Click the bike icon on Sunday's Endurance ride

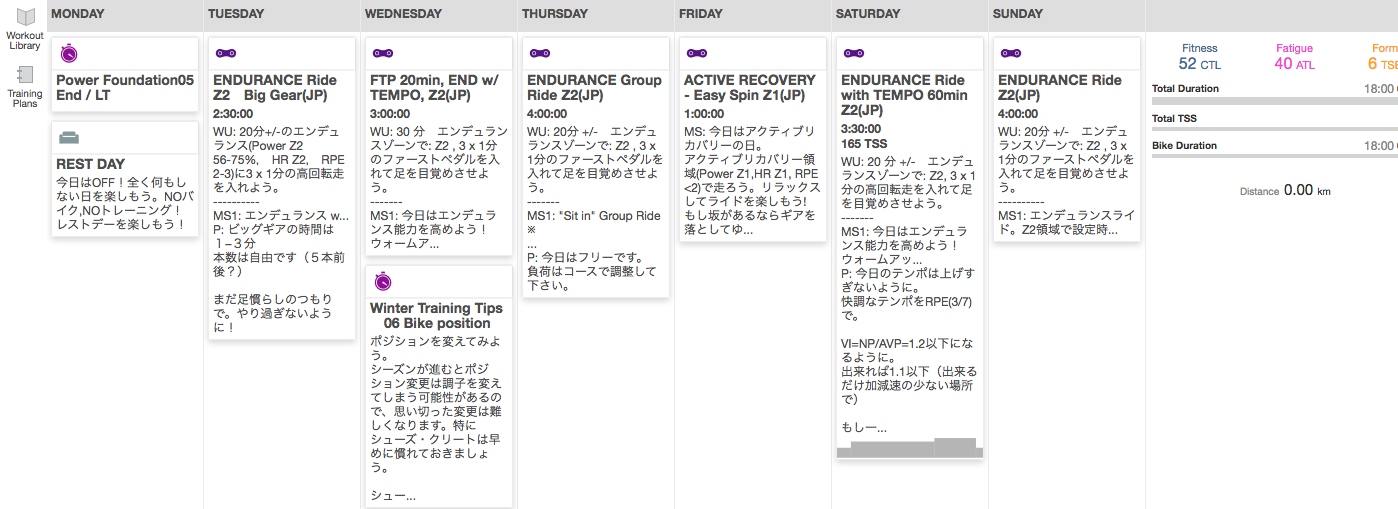tap(1010, 53)
